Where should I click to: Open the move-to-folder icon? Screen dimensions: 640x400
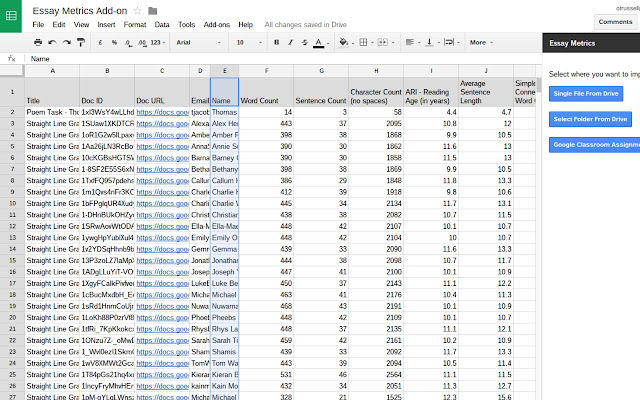point(153,11)
